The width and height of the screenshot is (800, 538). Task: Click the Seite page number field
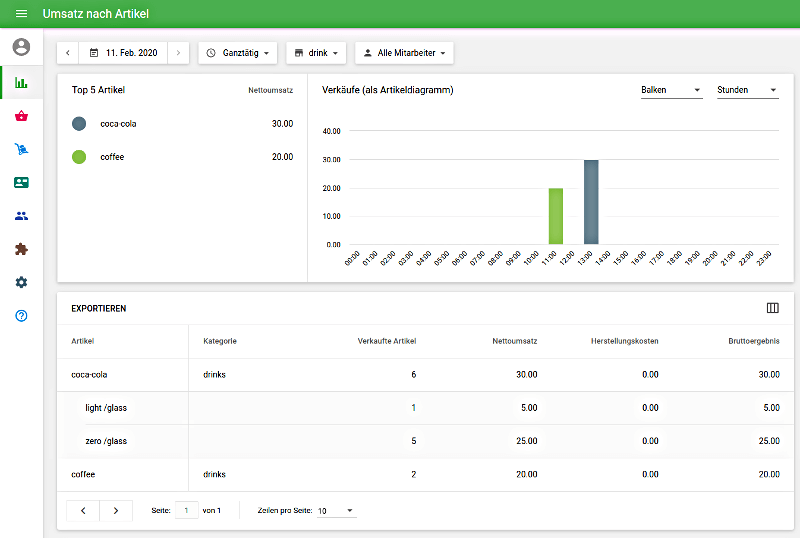coord(186,510)
